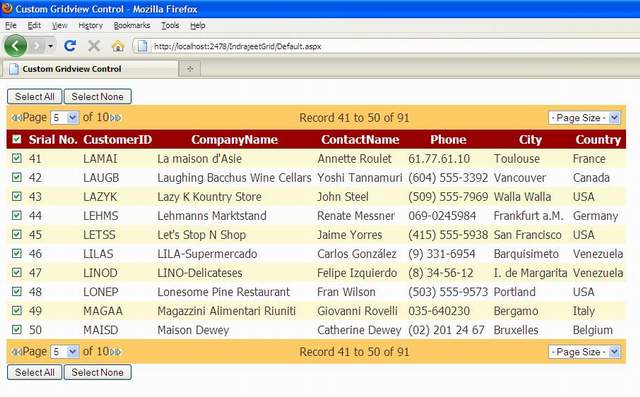
Task: Uncheck the row 50 MAISD checkbox
Action: [x=17, y=330]
